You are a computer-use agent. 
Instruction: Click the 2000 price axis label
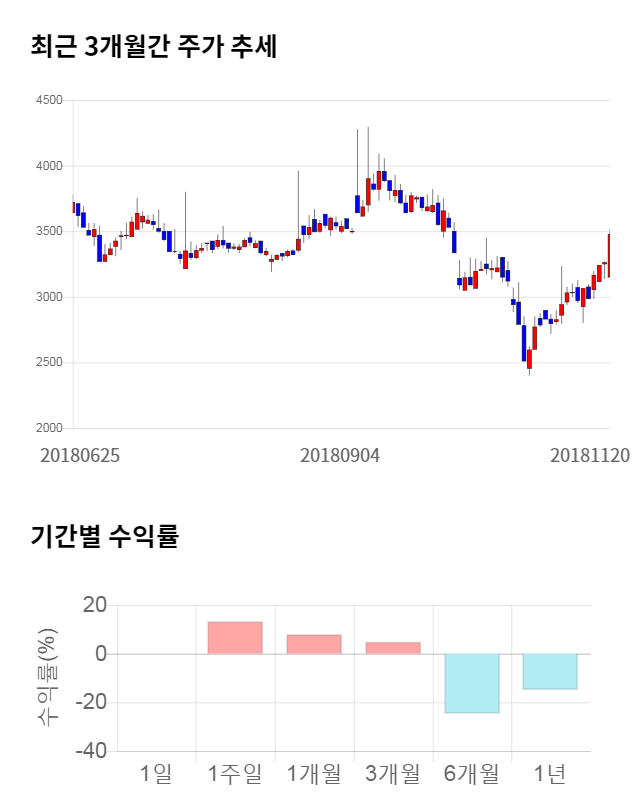tap(48, 428)
